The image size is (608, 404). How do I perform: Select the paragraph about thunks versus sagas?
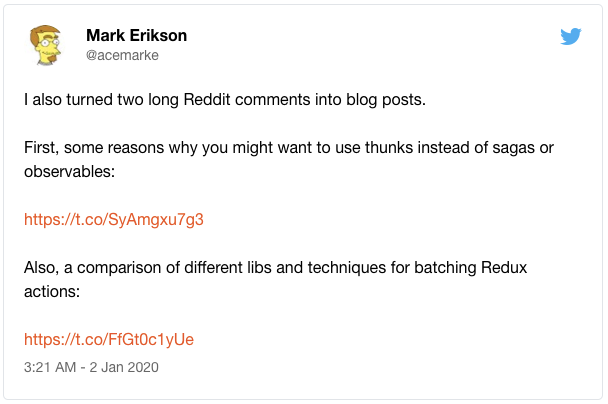289,159
